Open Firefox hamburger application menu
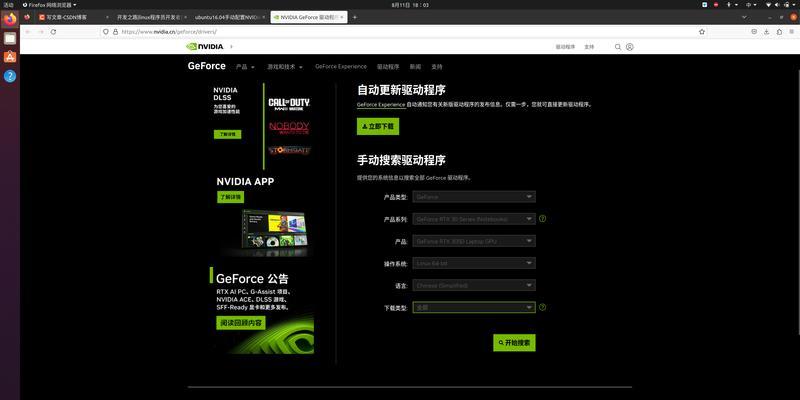800x400 pixels. [791, 32]
